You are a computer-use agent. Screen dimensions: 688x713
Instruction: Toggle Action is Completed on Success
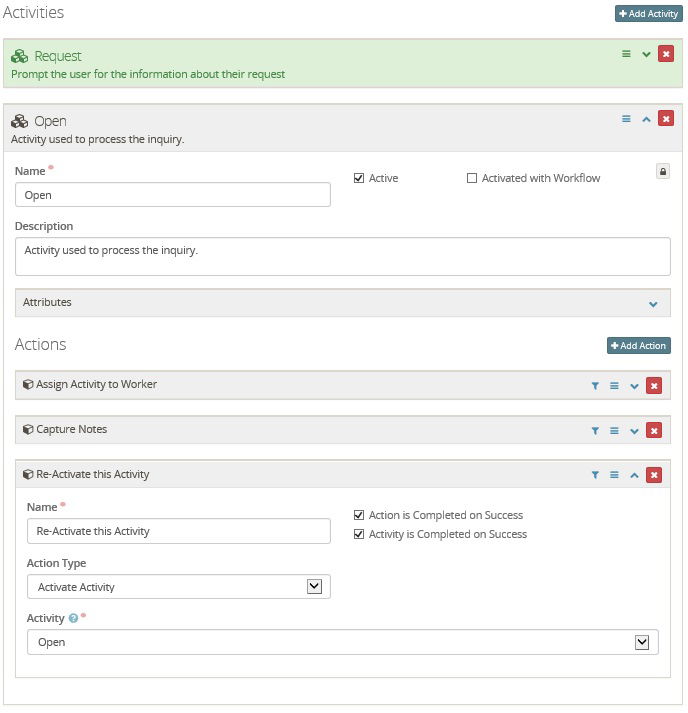click(359, 515)
